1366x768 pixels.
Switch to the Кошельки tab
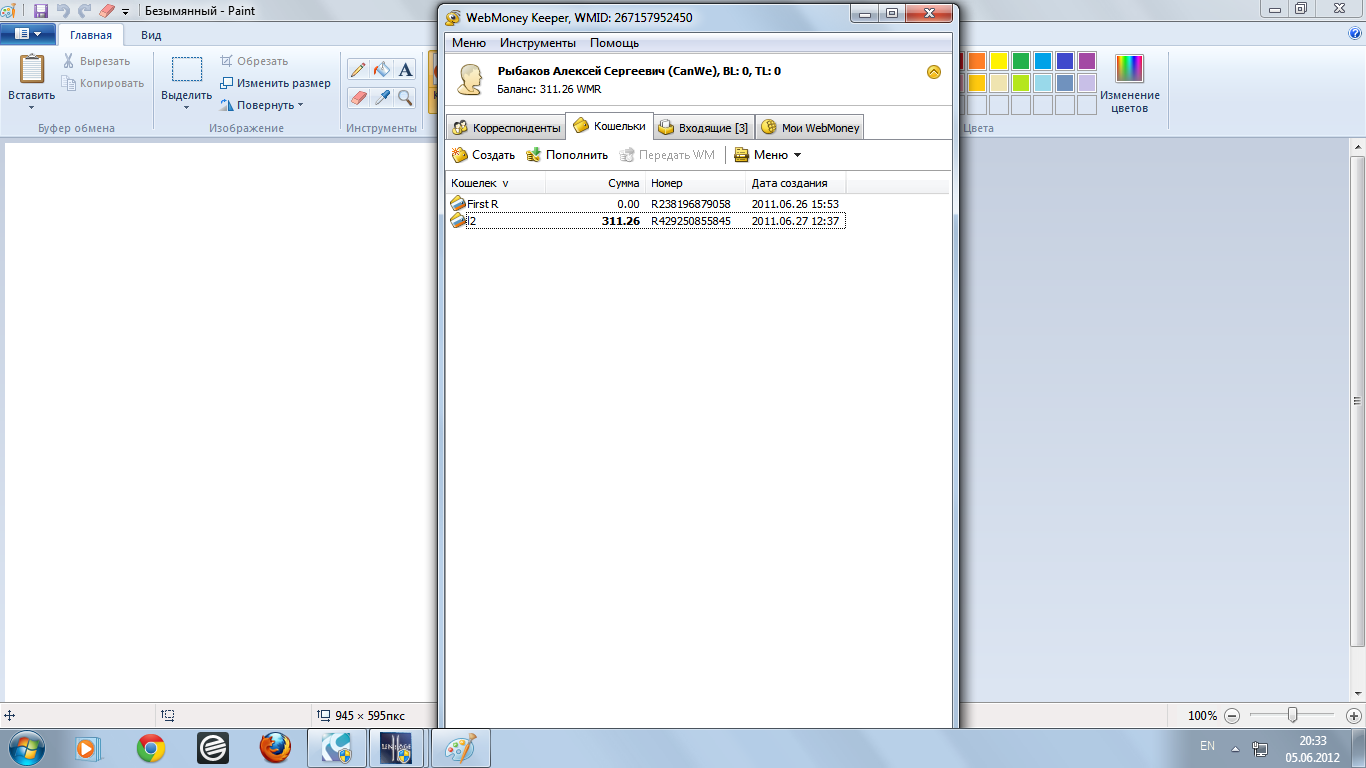click(609, 126)
